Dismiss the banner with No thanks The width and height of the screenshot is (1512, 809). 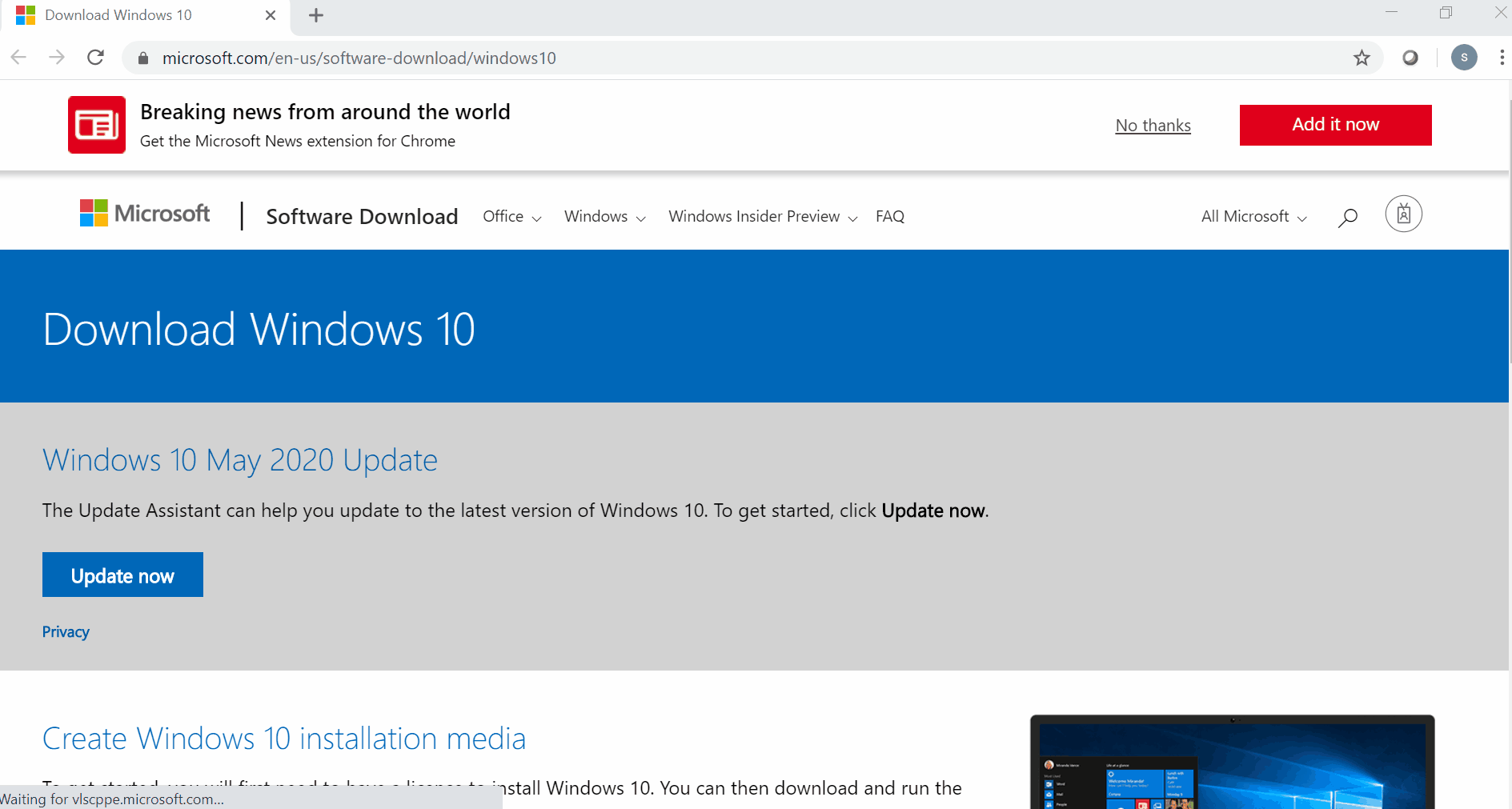(1153, 126)
